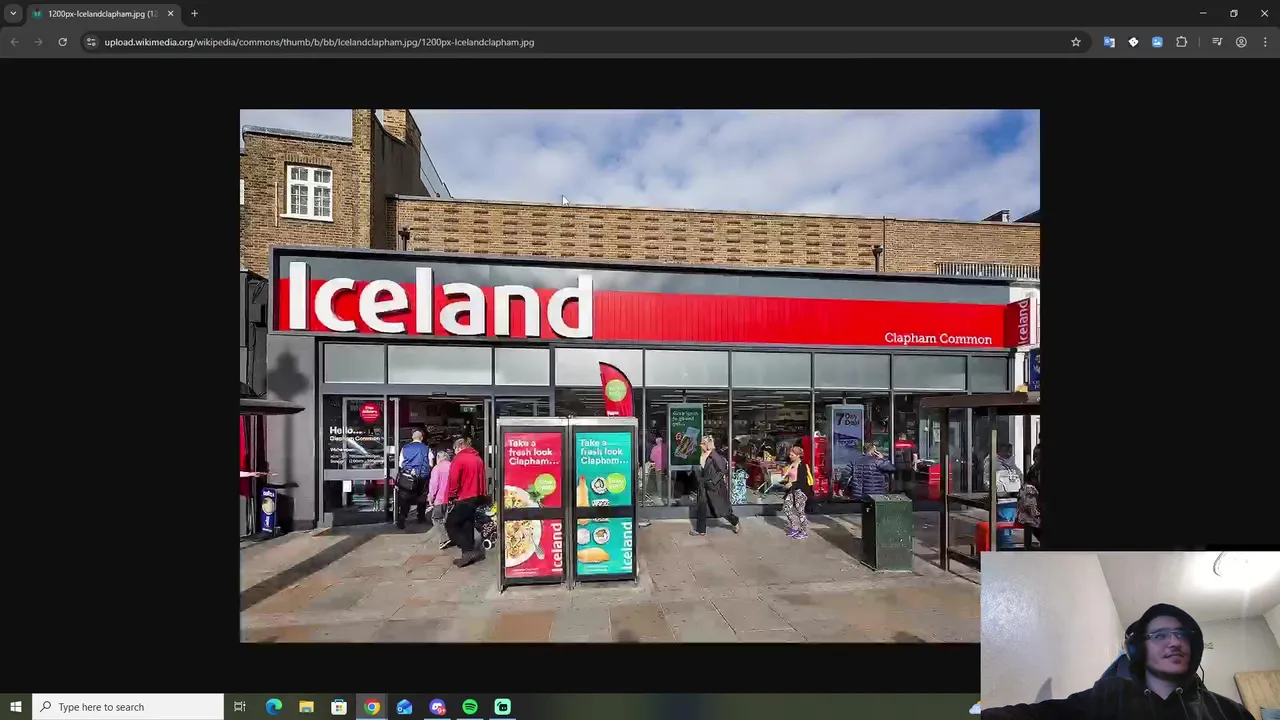This screenshot has width=1280, height=720.
Task: Open Chrome's three-dot menu
Action: pyautogui.click(x=1265, y=42)
